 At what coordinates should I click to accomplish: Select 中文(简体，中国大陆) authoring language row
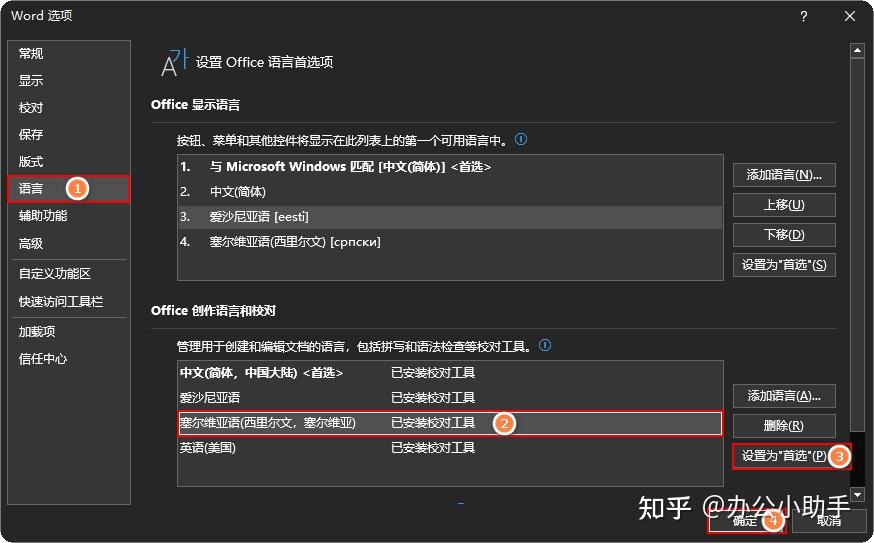pos(450,373)
